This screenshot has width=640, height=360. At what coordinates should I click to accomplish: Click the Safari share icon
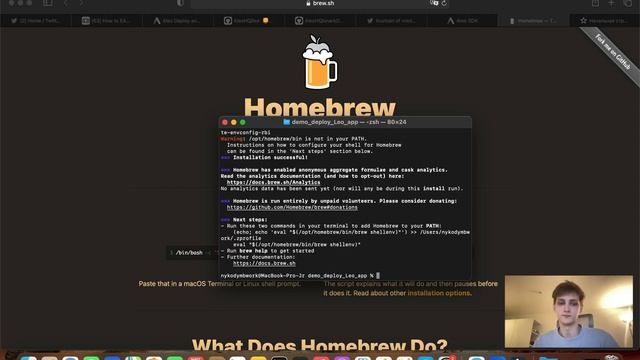point(596,3)
